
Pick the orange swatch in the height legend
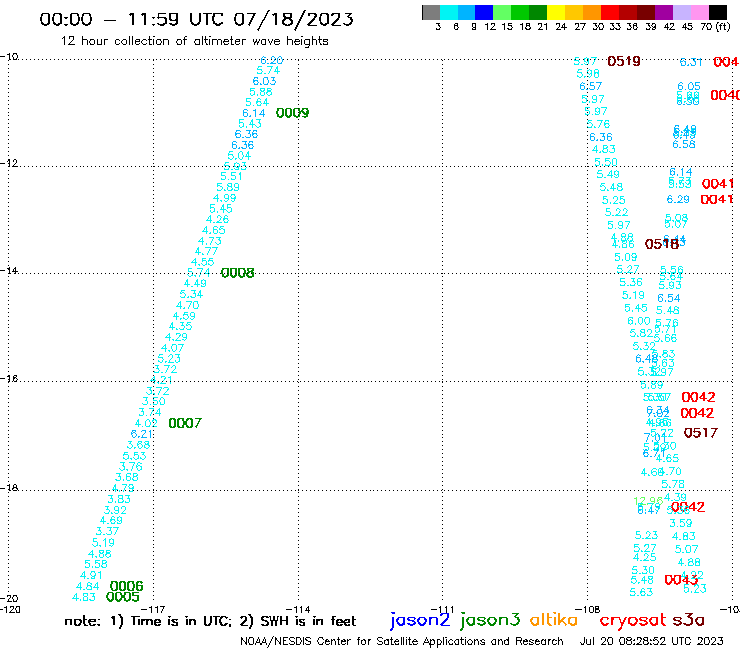pyautogui.click(x=591, y=12)
